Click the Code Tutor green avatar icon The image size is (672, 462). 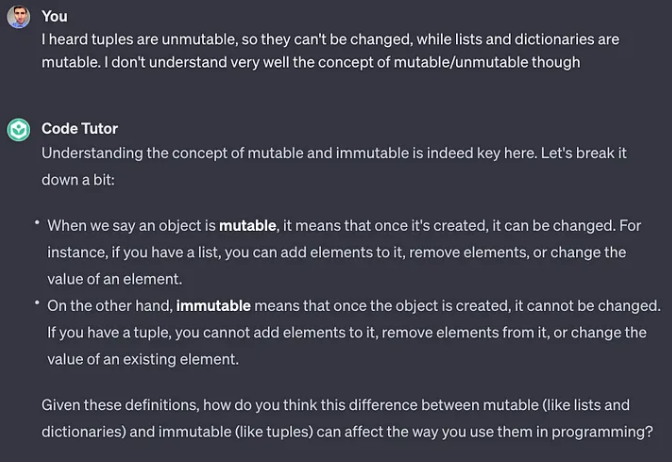coord(18,130)
